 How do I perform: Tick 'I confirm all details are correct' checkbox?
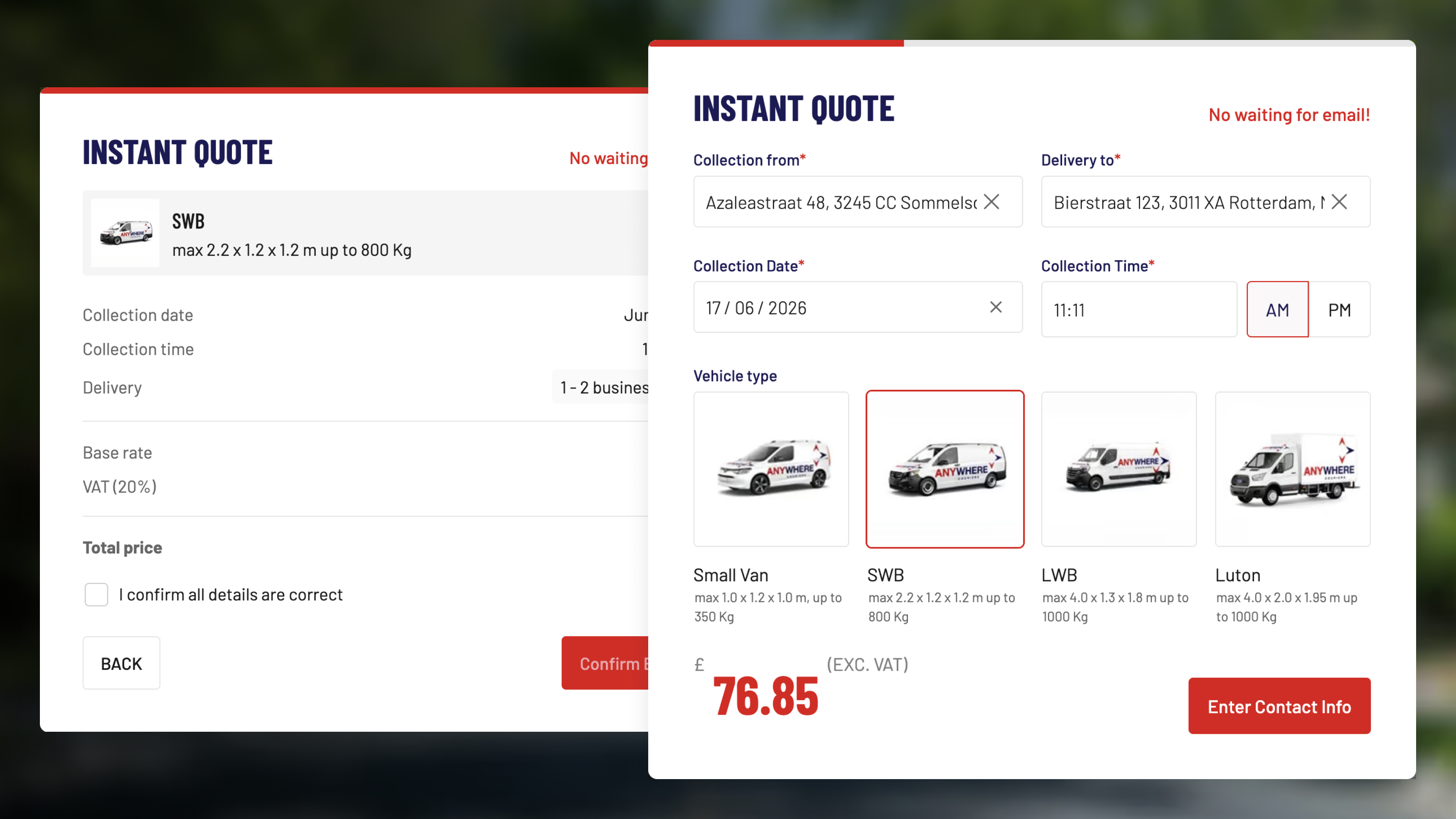coord(96,595)
